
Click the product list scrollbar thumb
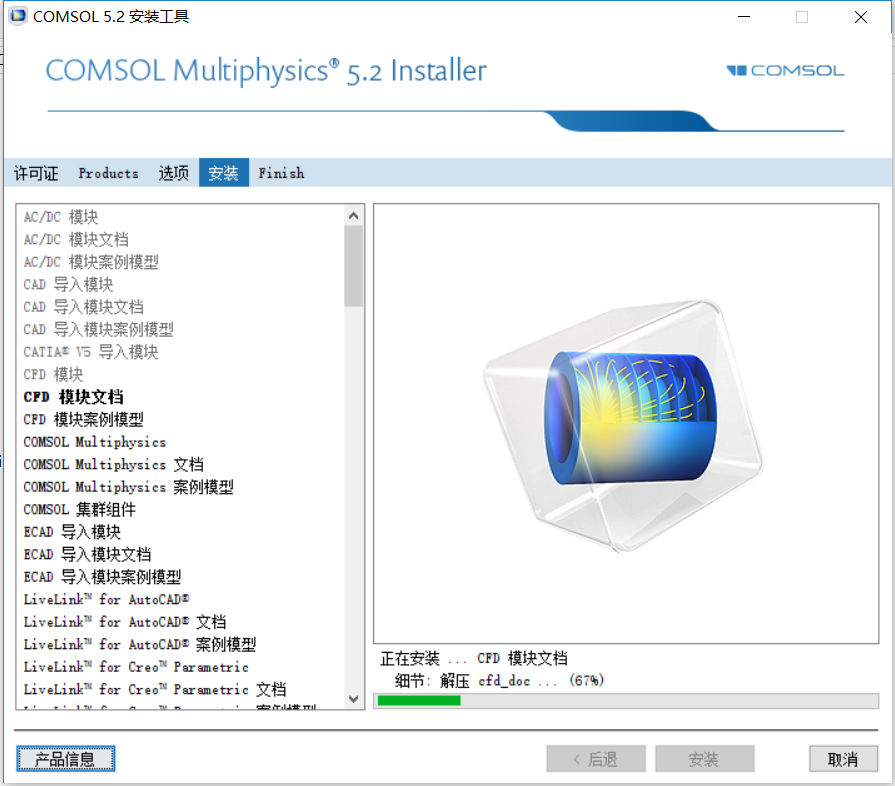pyautogui.click(x=353, y=267)
